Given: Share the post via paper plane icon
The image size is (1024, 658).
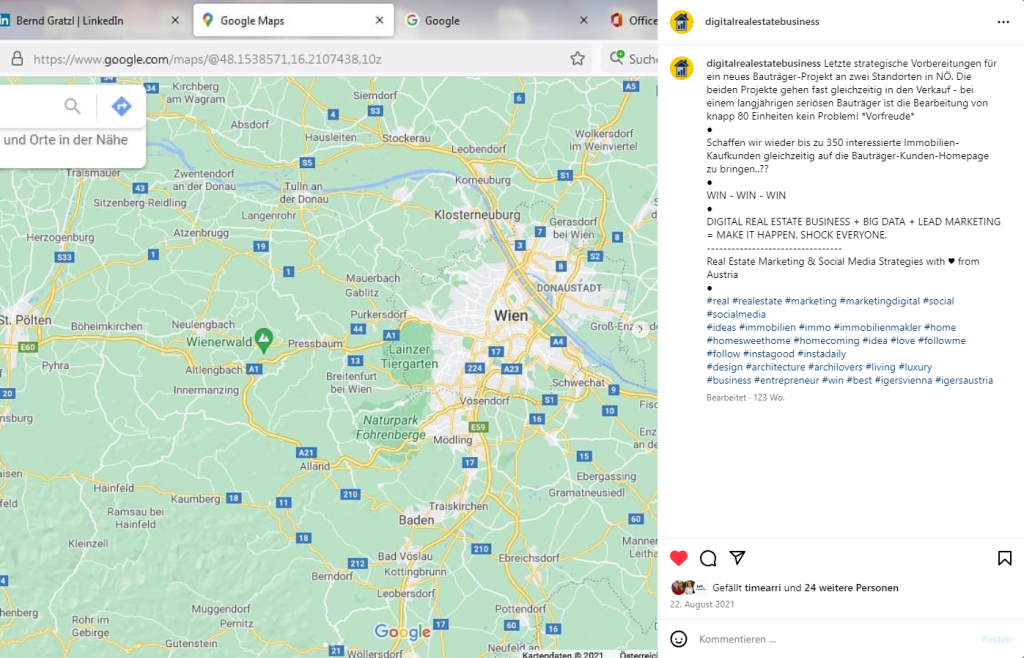Looking at the screenshot, I should pos(737,558).
